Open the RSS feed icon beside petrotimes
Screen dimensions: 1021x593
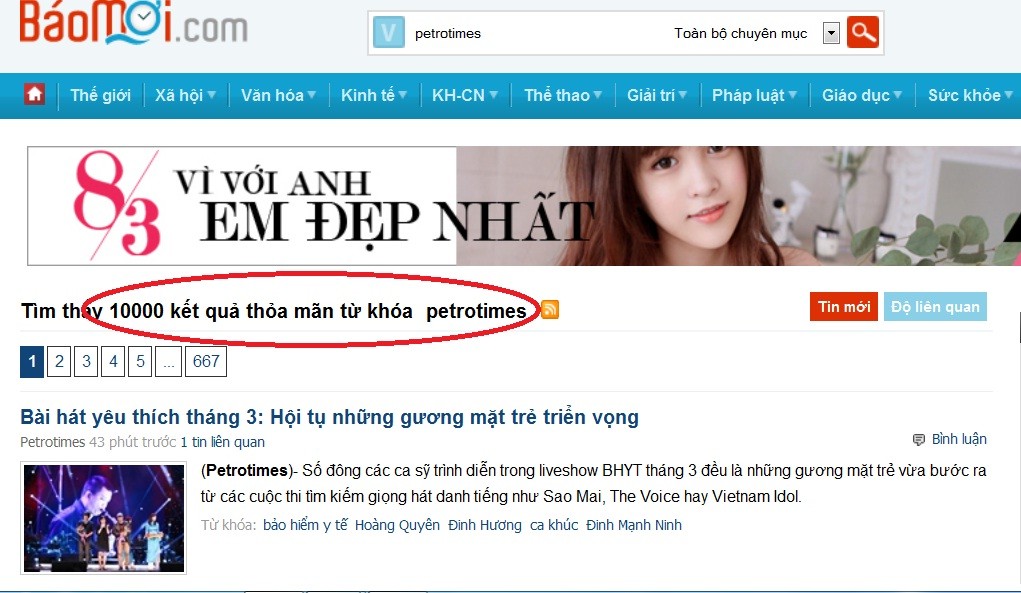tap(550, 310)
